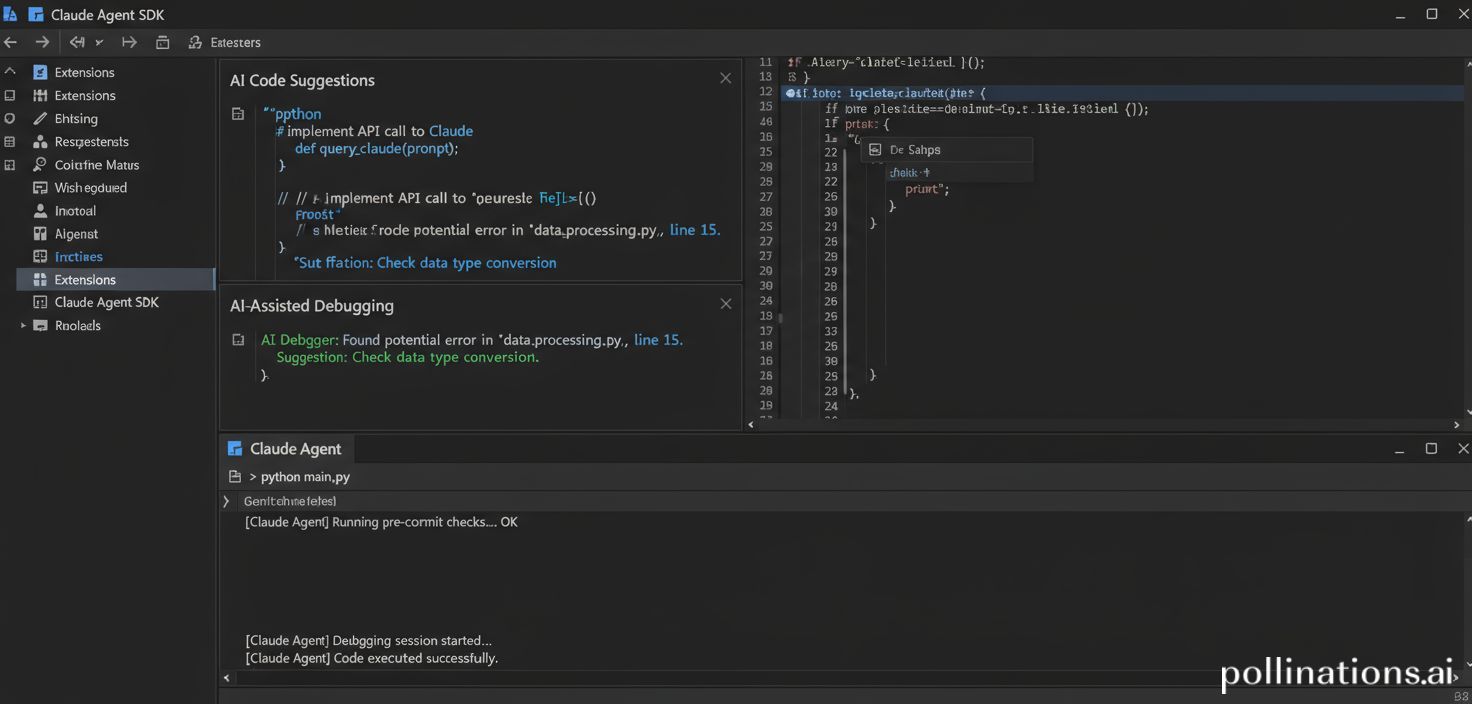
Task: Click the search icon beside Coiatme Matus
Action: [40, 165]
